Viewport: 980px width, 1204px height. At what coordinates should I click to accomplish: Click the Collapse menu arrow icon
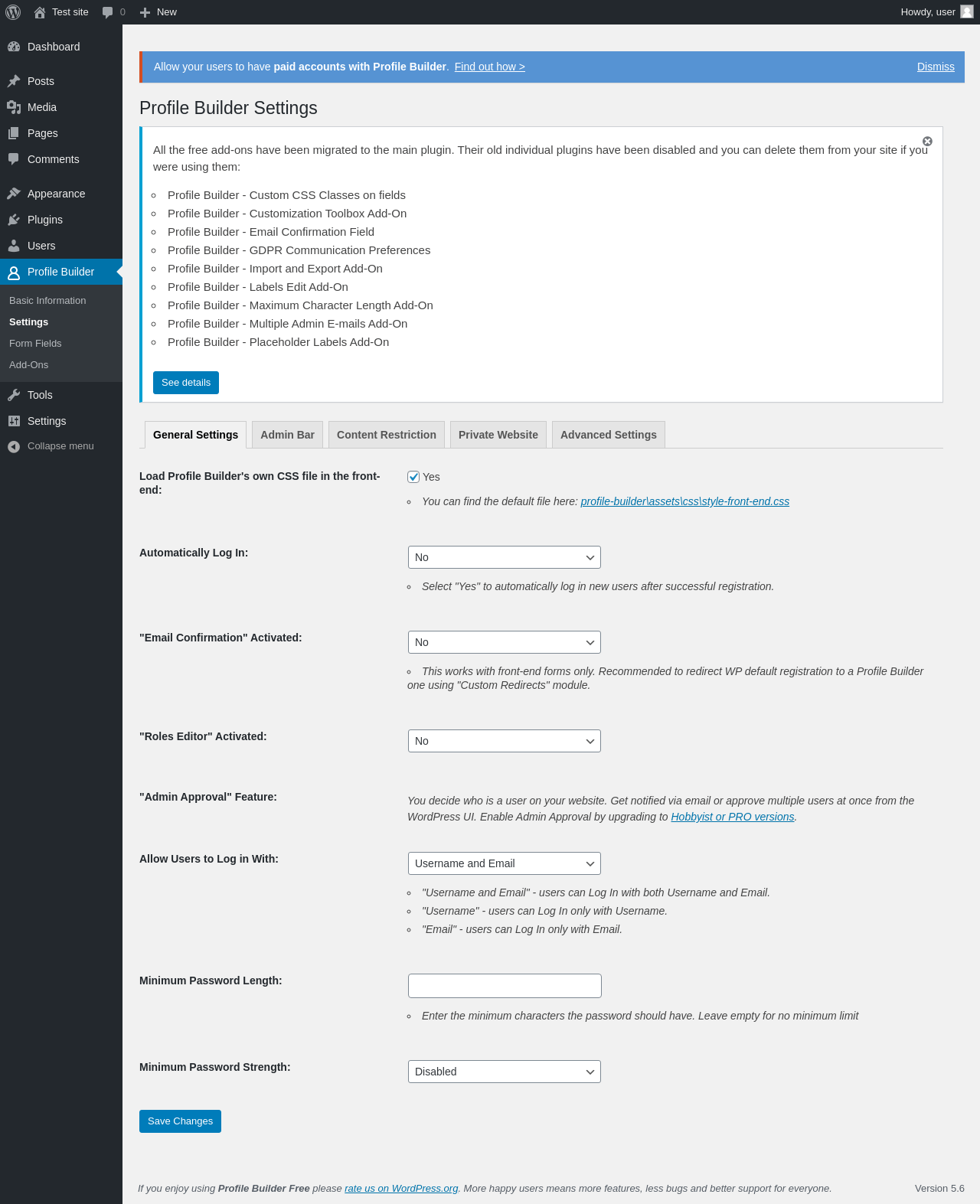(x=14, y=446)
